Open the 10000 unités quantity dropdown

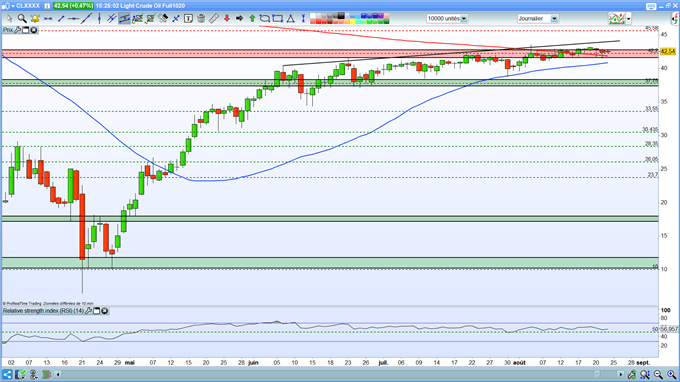point(464,19)
